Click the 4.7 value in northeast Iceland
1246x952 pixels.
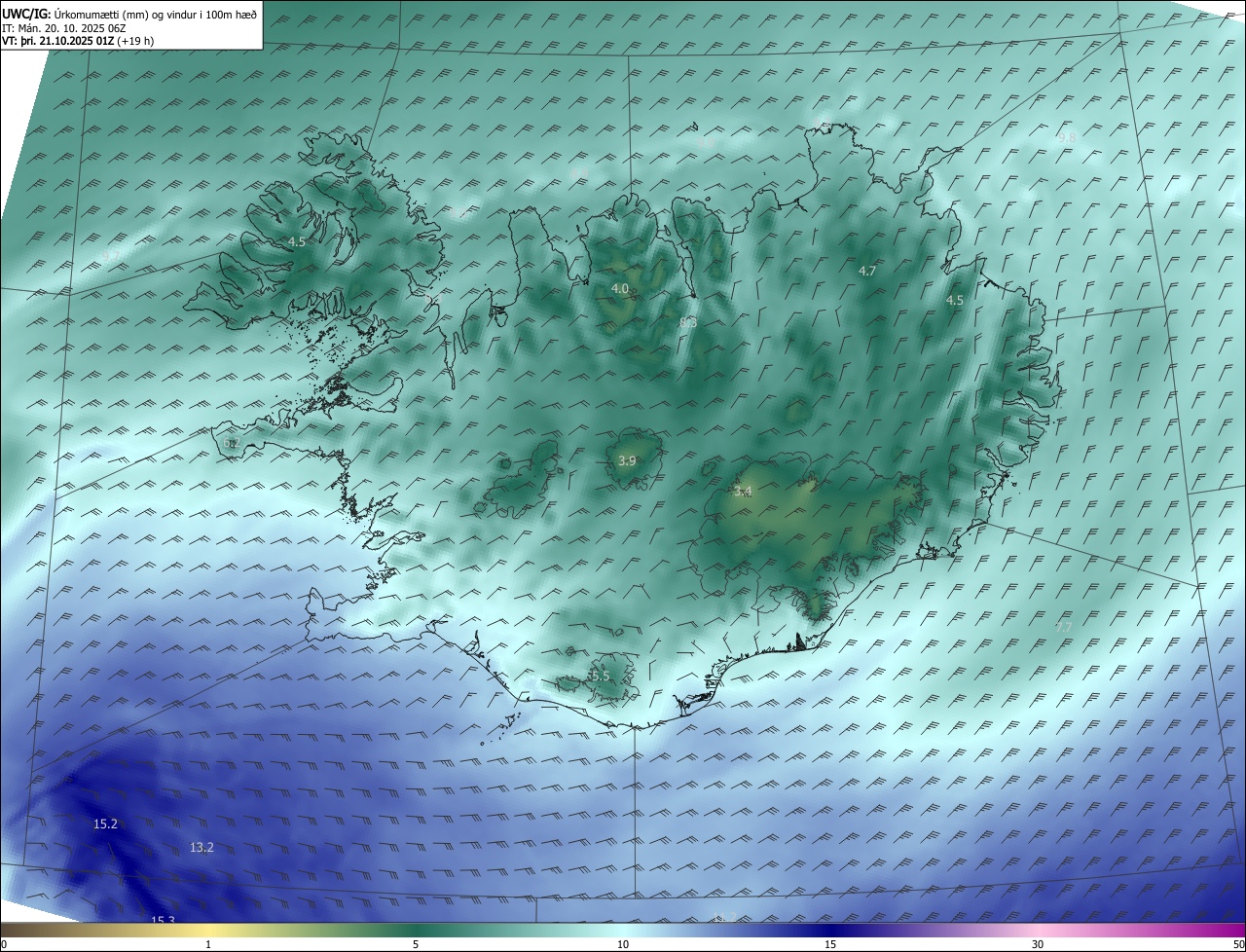coord(867,271)
